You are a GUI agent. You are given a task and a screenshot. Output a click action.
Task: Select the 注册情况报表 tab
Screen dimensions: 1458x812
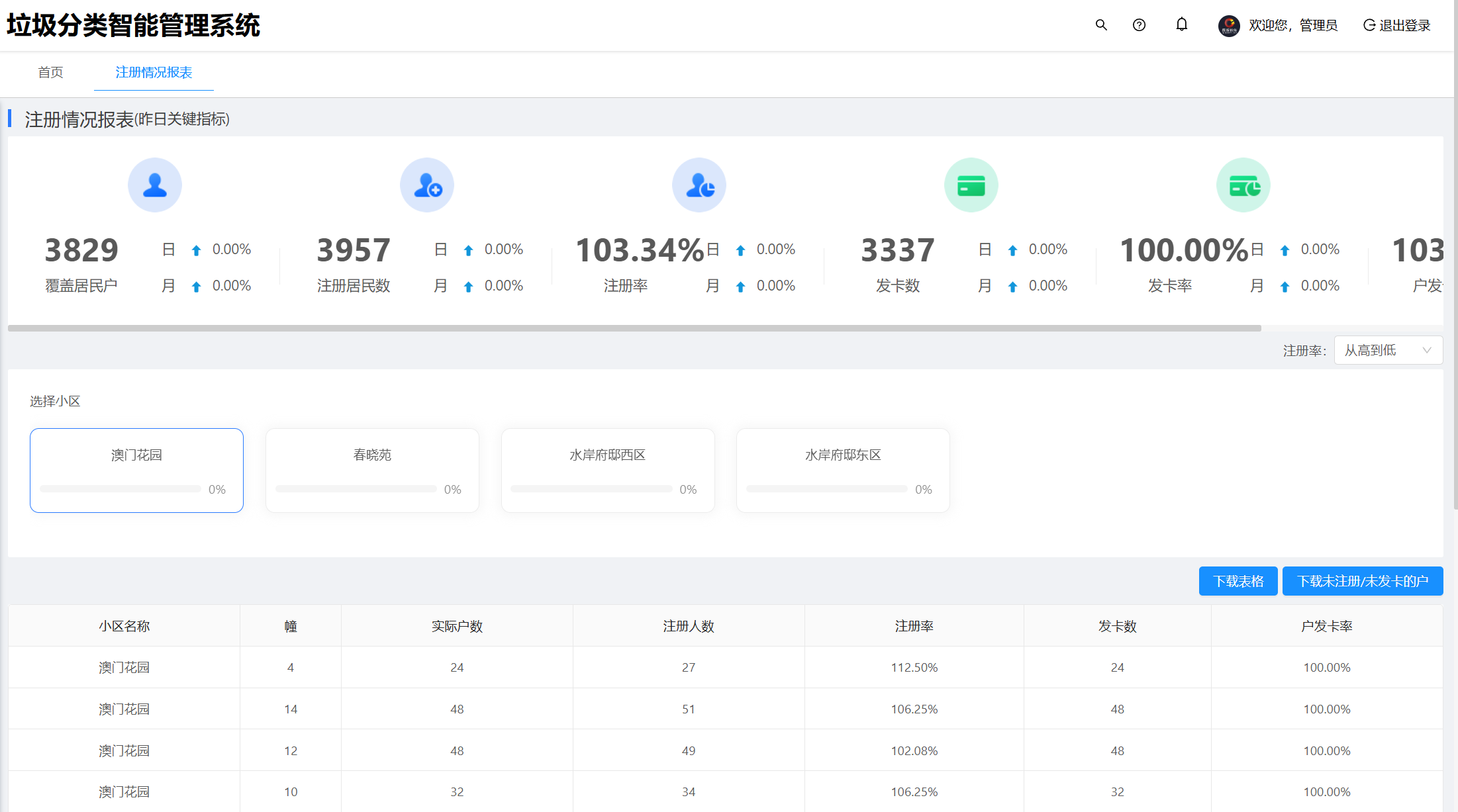tap(154, 72)
